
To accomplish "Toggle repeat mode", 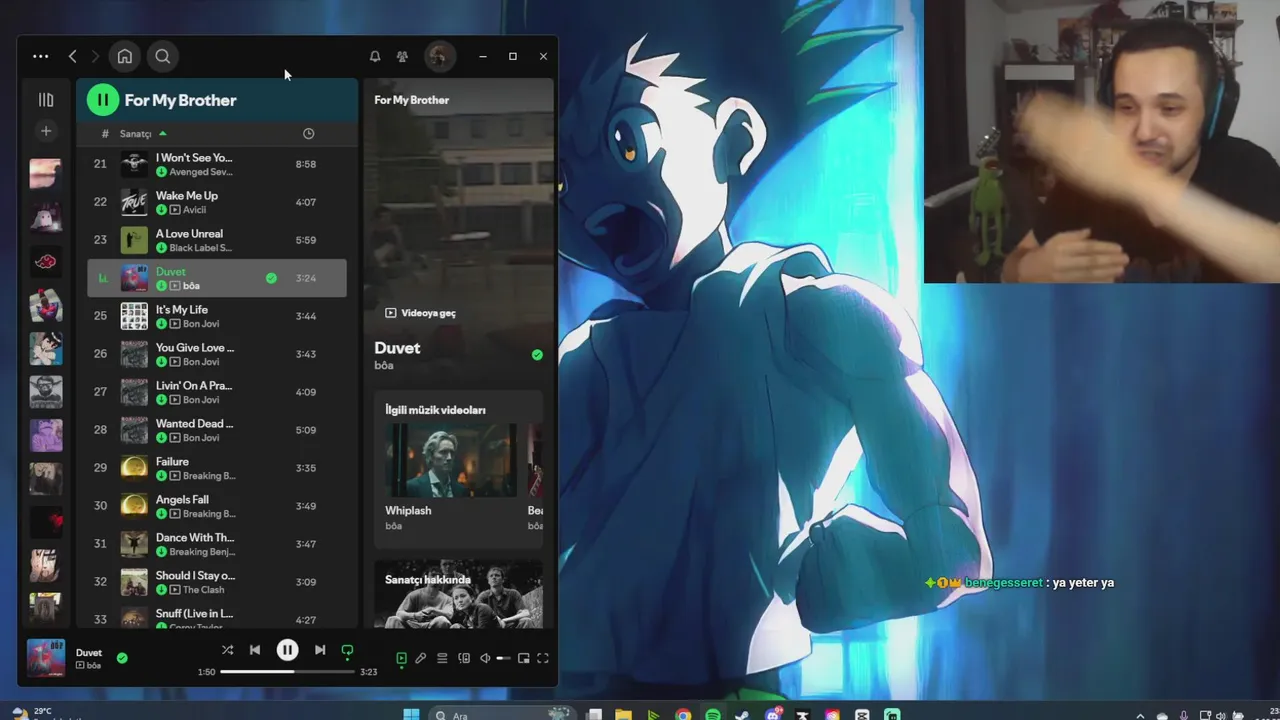I will click(347, 650).
